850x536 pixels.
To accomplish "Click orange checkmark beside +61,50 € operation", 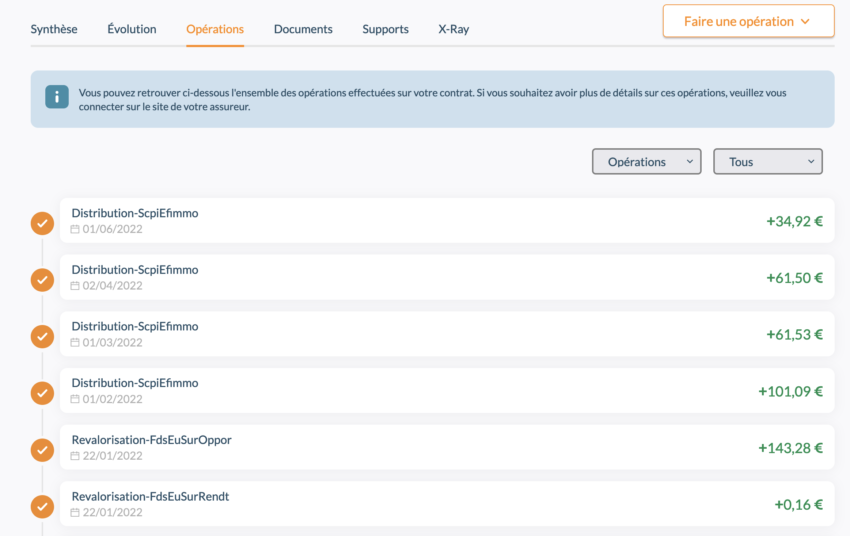I will tap(42, 280).
